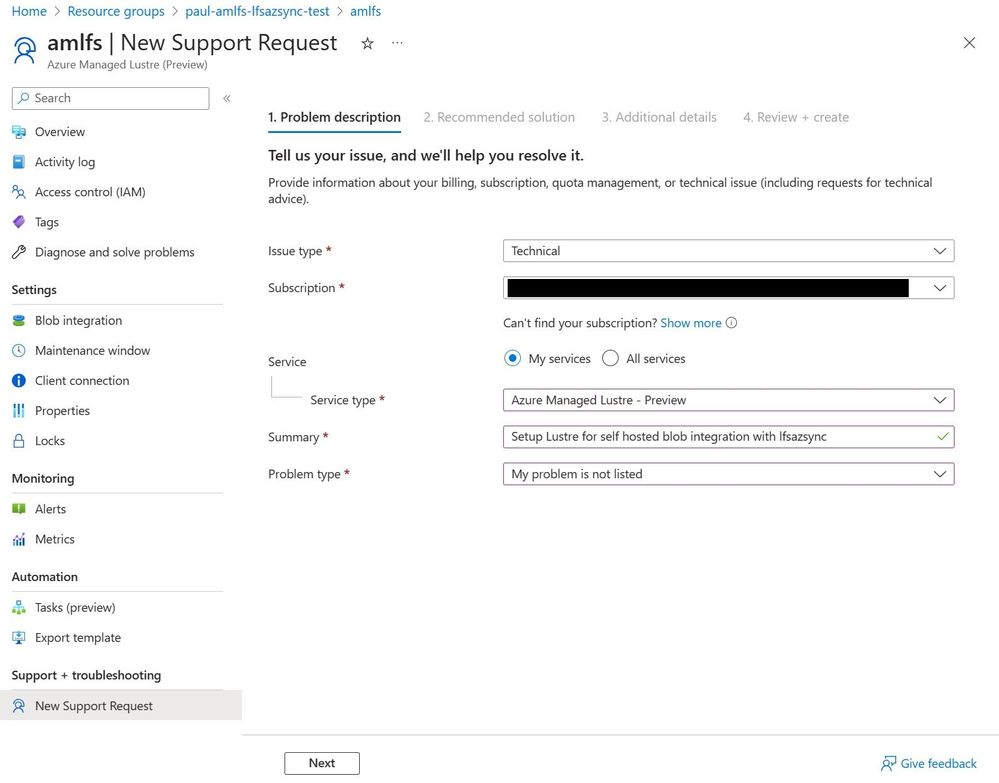
Task: Open the Problem type dropdown
Action: coord(728,474)
